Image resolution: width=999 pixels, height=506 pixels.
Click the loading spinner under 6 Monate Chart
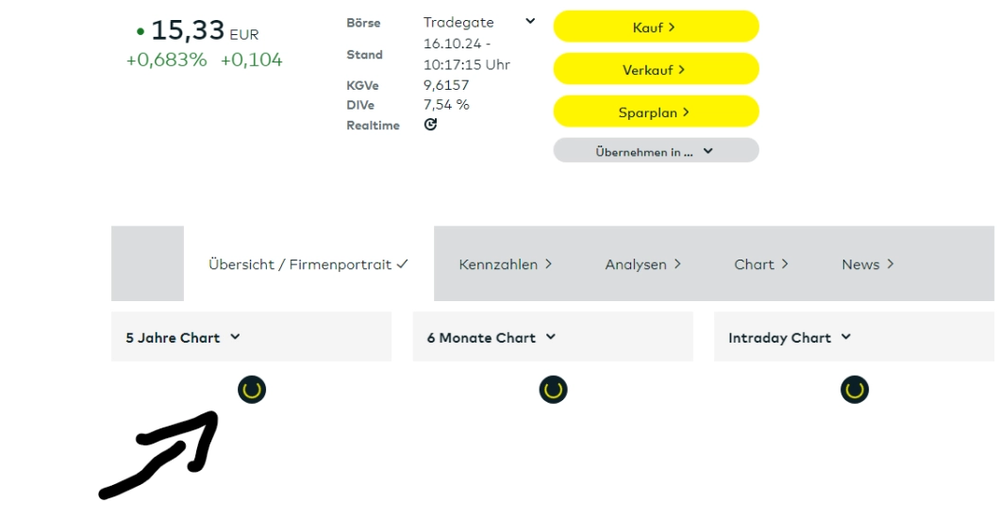click(553, 390)
